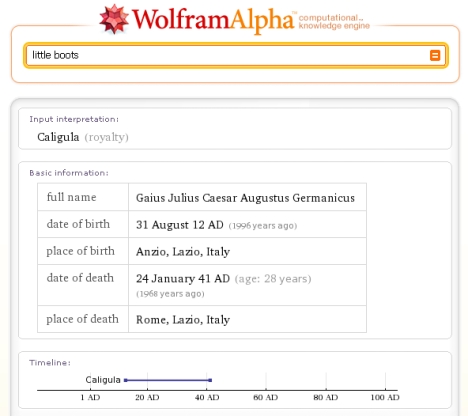Select the '31 August 12 AD' value

tap(180, 225)
